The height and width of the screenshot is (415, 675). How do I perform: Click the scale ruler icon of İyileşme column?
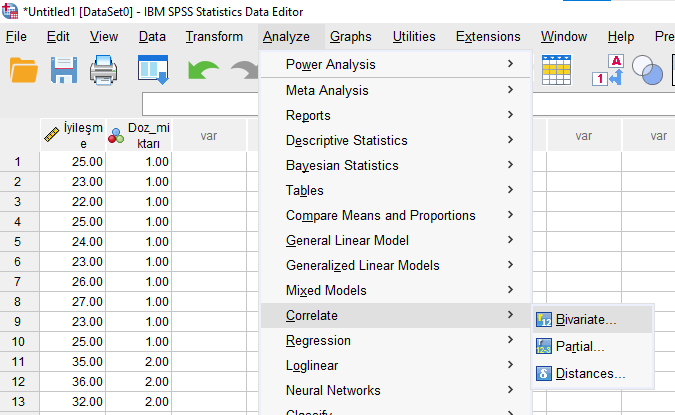(52, 135)
